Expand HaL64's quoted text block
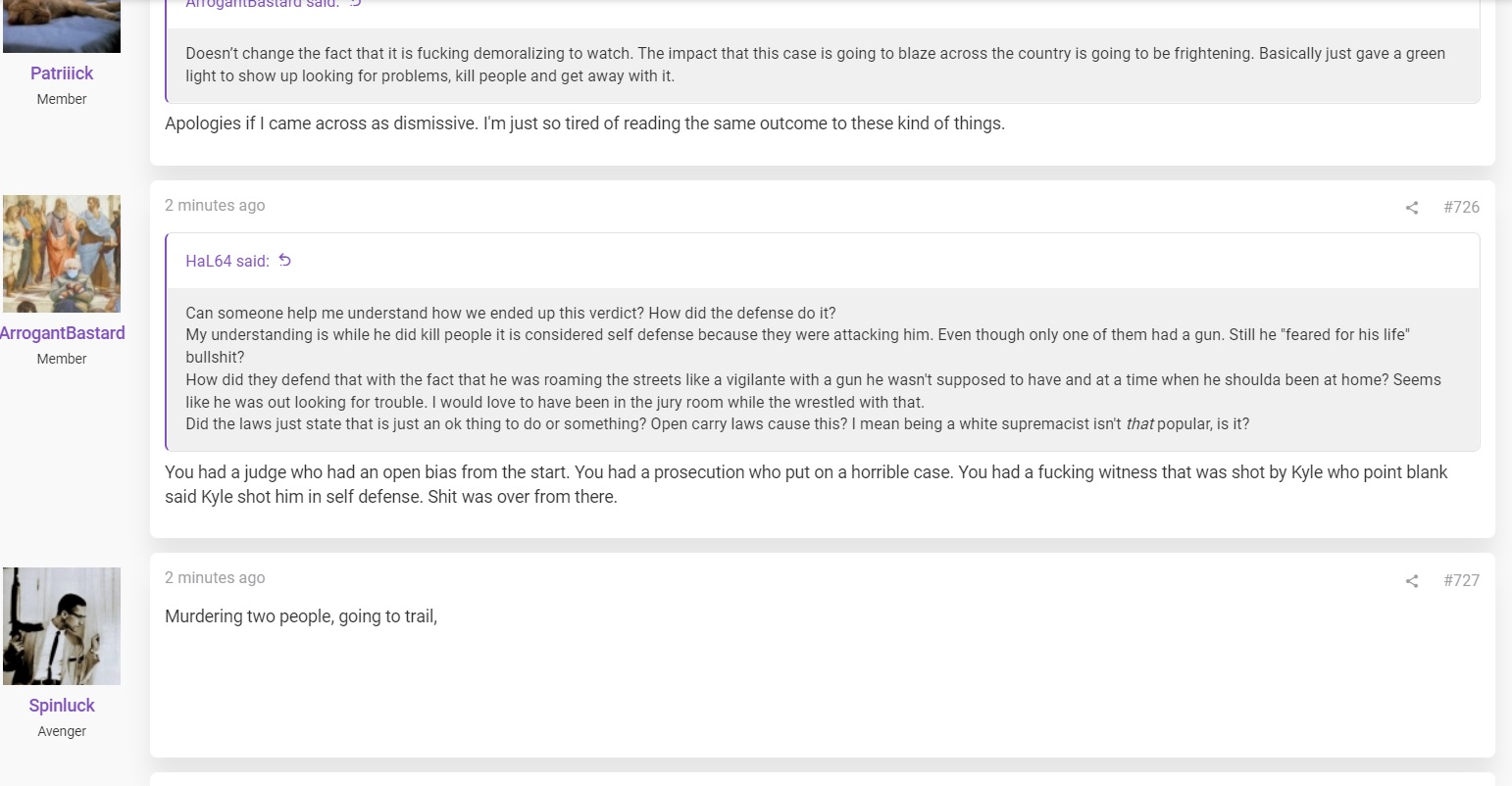 [823, 368]
